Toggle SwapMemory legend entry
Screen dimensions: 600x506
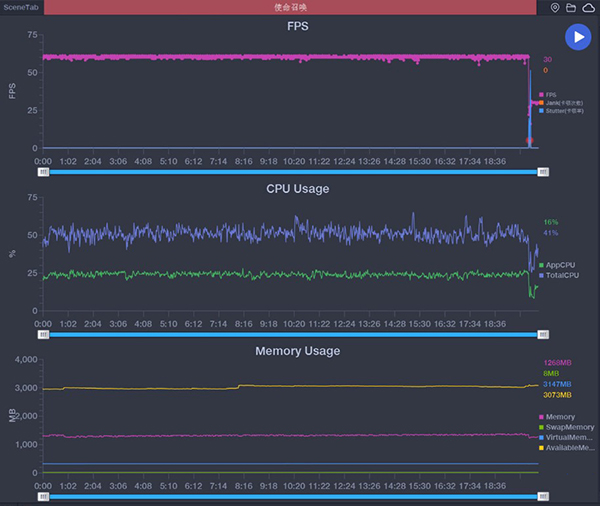[x=565, y=427]
